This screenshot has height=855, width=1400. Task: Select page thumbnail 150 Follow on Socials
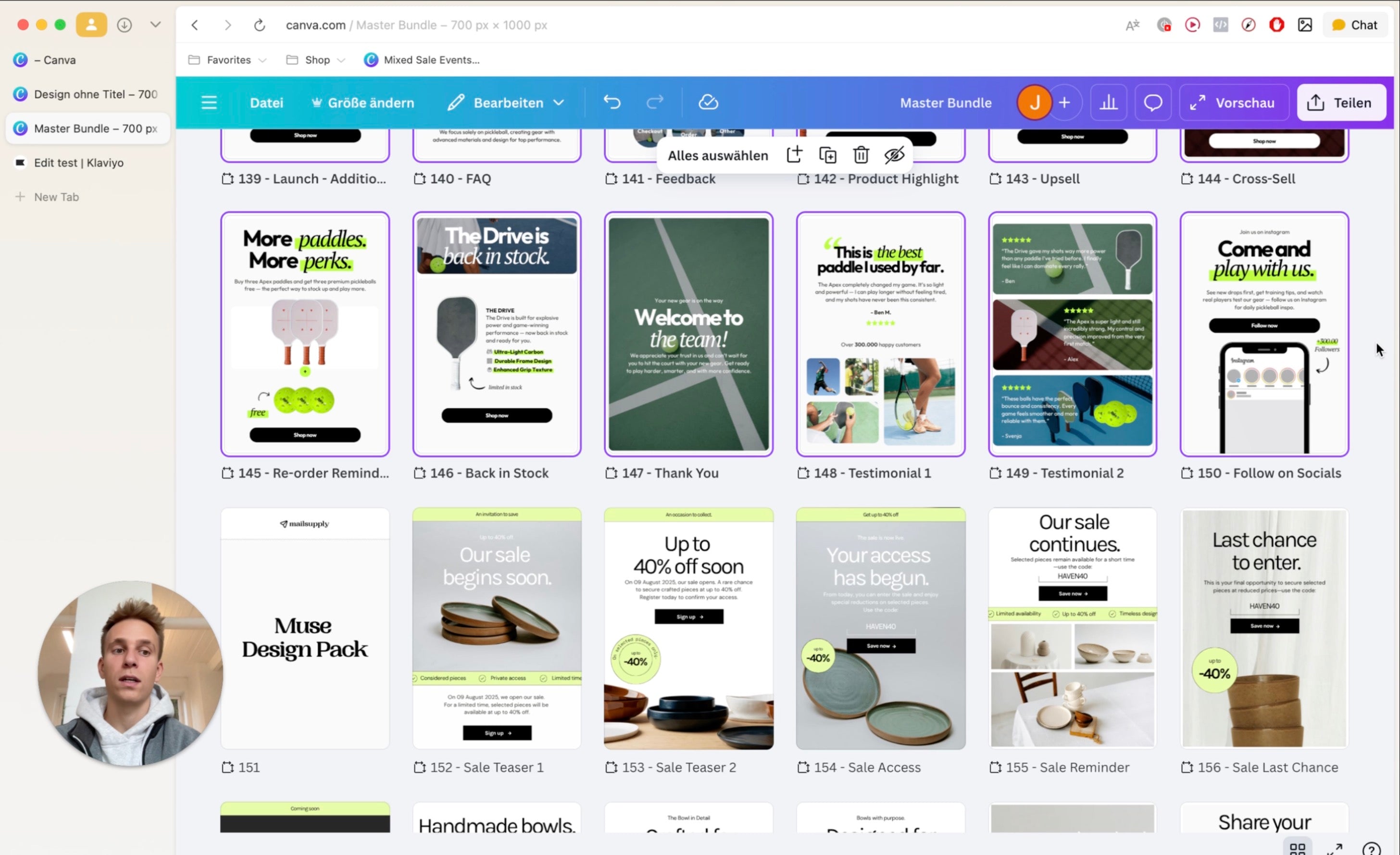tap(1264, 334)
